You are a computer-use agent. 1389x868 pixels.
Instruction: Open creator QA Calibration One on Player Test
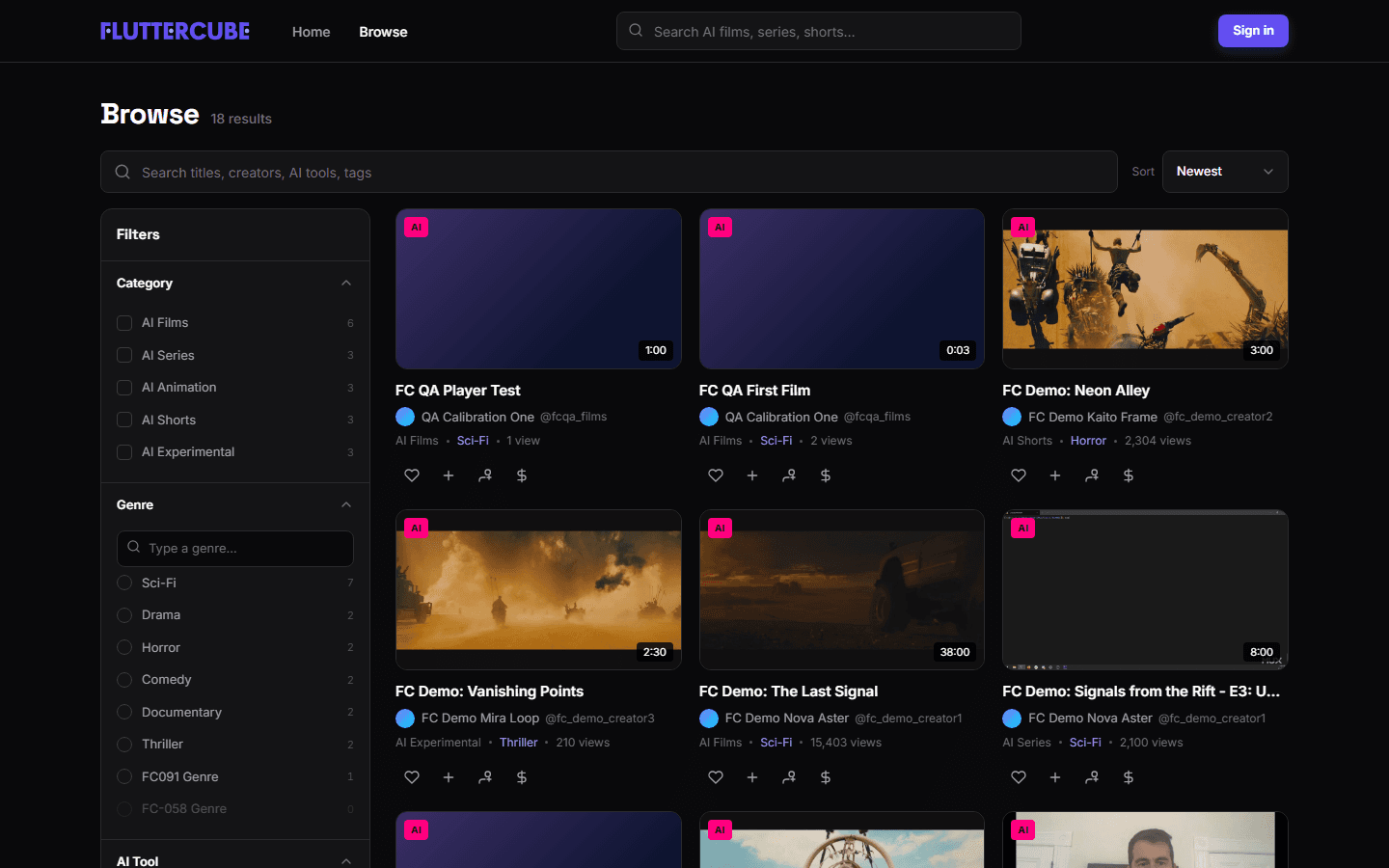coord(477,417)
